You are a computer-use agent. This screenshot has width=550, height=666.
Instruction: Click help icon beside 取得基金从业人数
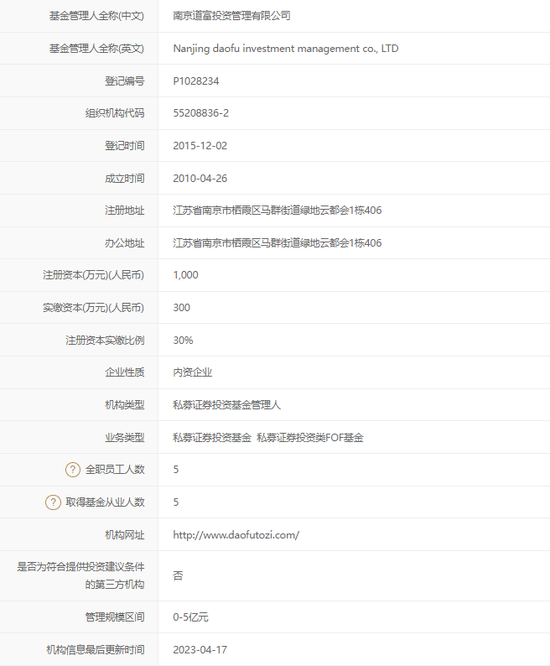53,502
